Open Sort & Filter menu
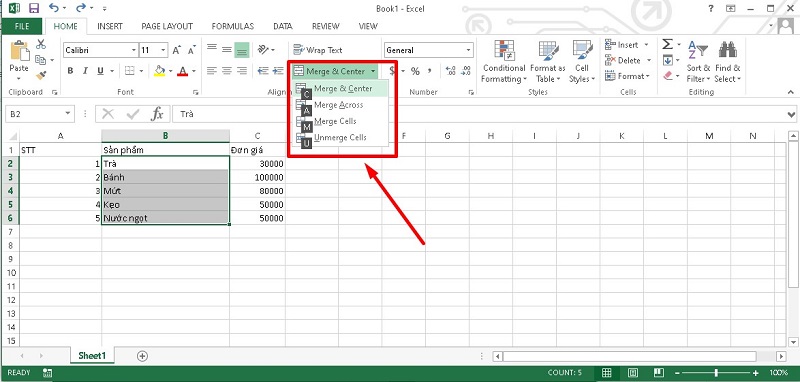Viewport: 800px width, 382px height. [x=698, y=62]
